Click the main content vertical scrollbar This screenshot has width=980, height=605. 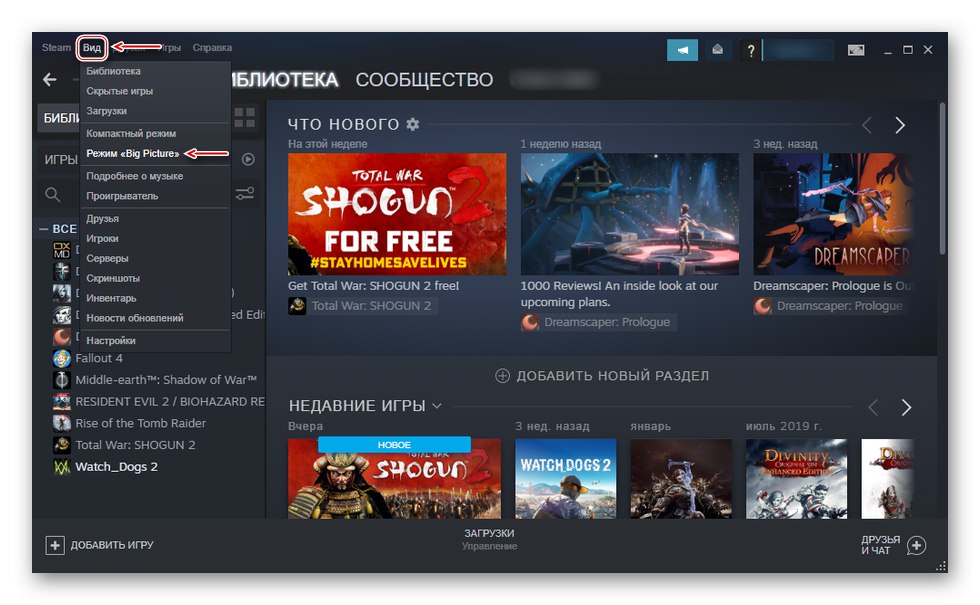(942, 180)
